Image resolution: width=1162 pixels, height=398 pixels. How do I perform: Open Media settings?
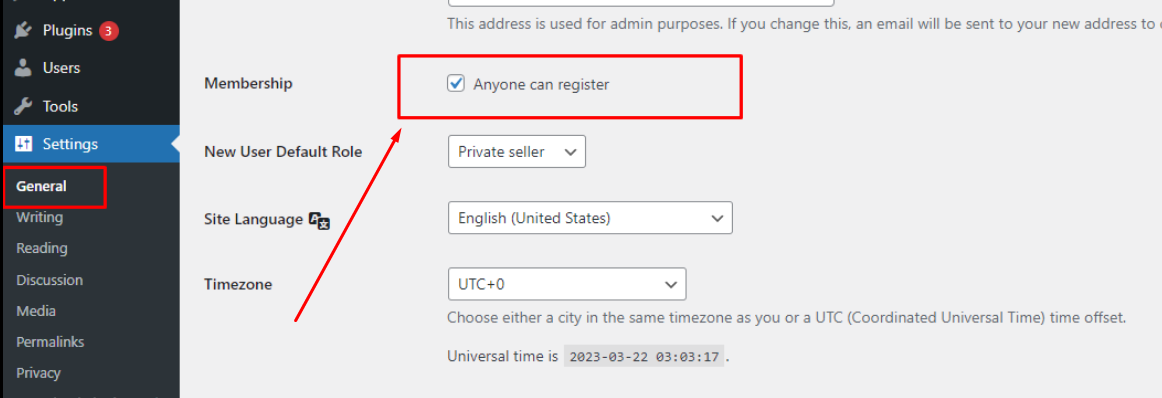click(36, 311)
